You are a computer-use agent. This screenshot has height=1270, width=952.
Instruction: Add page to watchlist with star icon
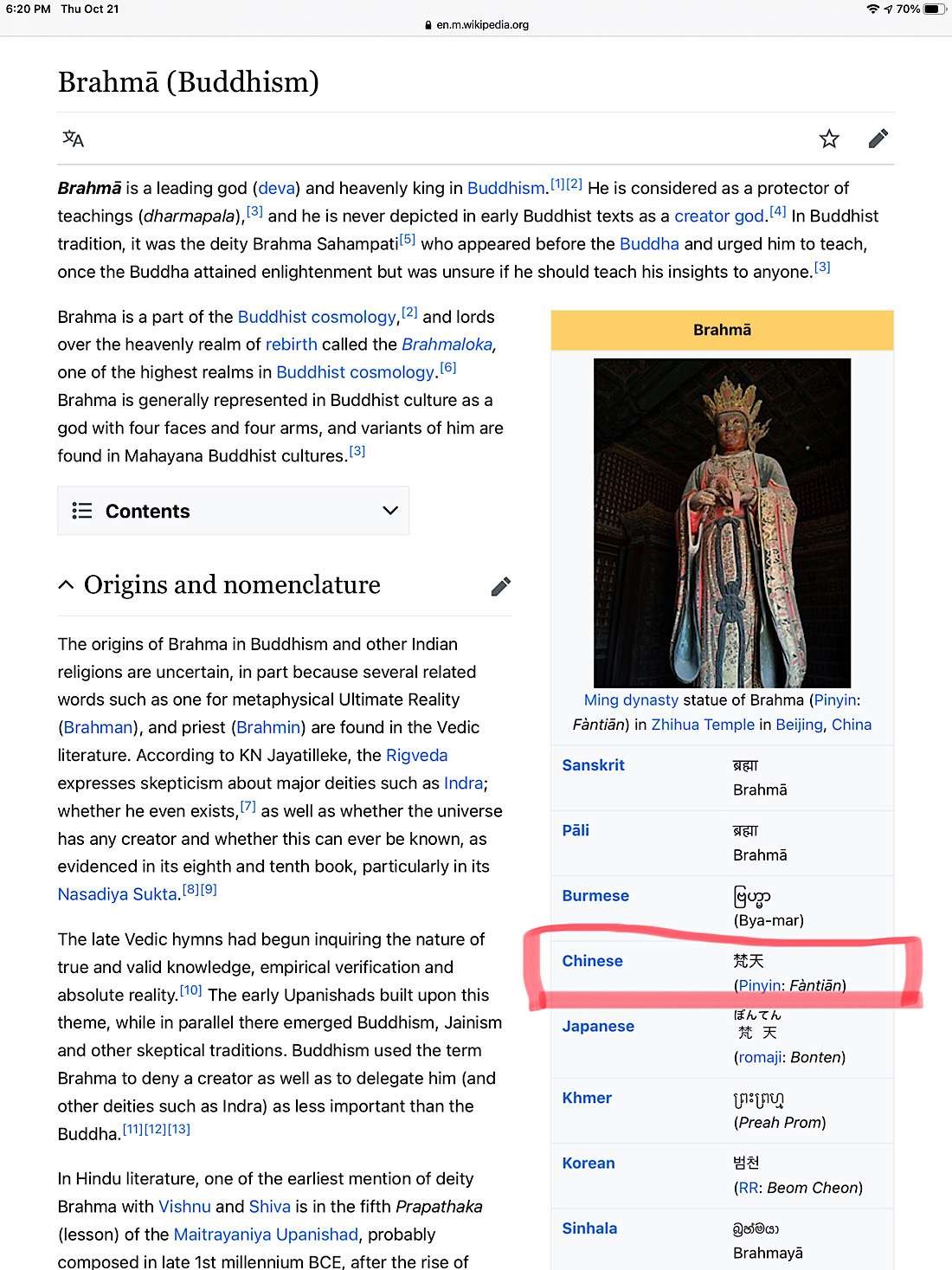(829, 139)
